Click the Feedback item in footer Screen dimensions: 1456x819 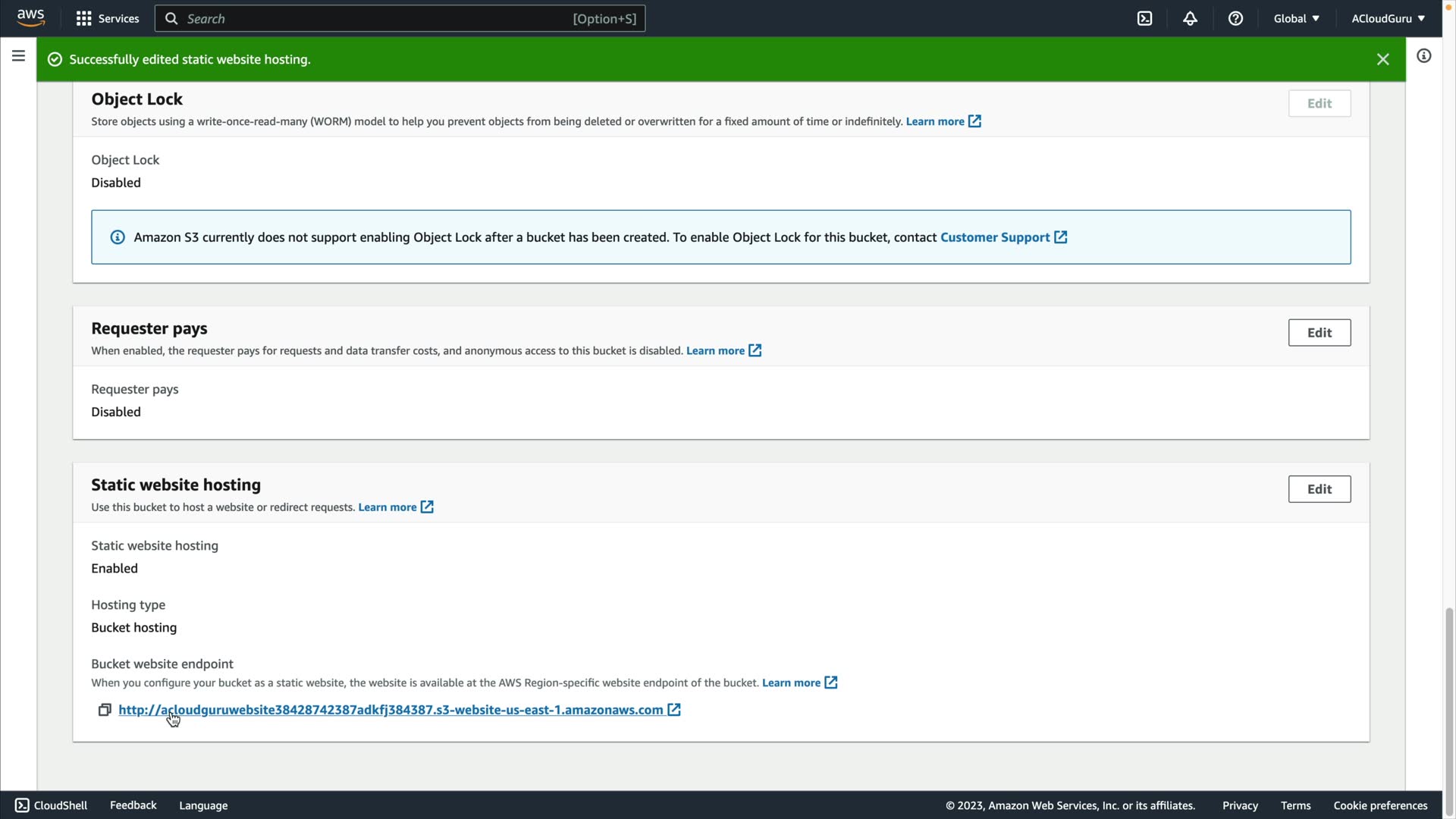[133, 805]
